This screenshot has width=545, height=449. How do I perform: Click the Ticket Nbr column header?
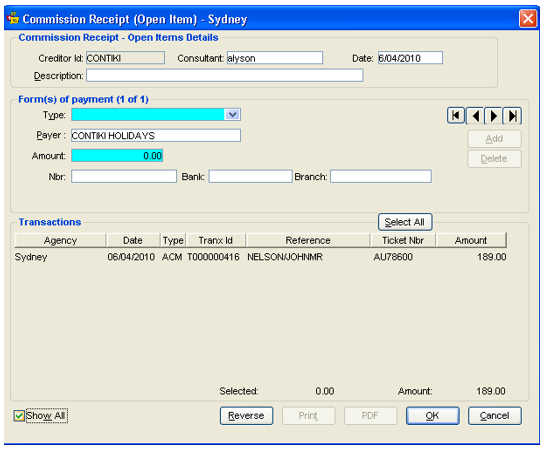(403, 240)
